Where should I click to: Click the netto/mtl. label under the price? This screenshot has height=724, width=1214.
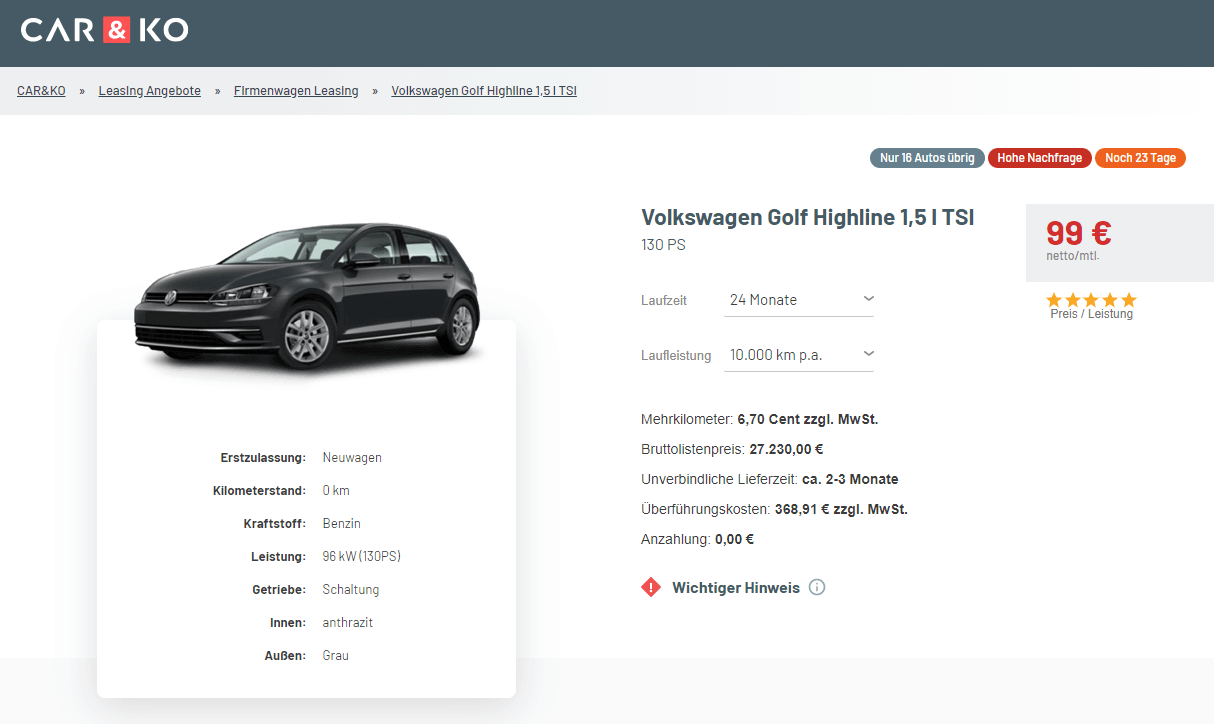point(1073,256)
